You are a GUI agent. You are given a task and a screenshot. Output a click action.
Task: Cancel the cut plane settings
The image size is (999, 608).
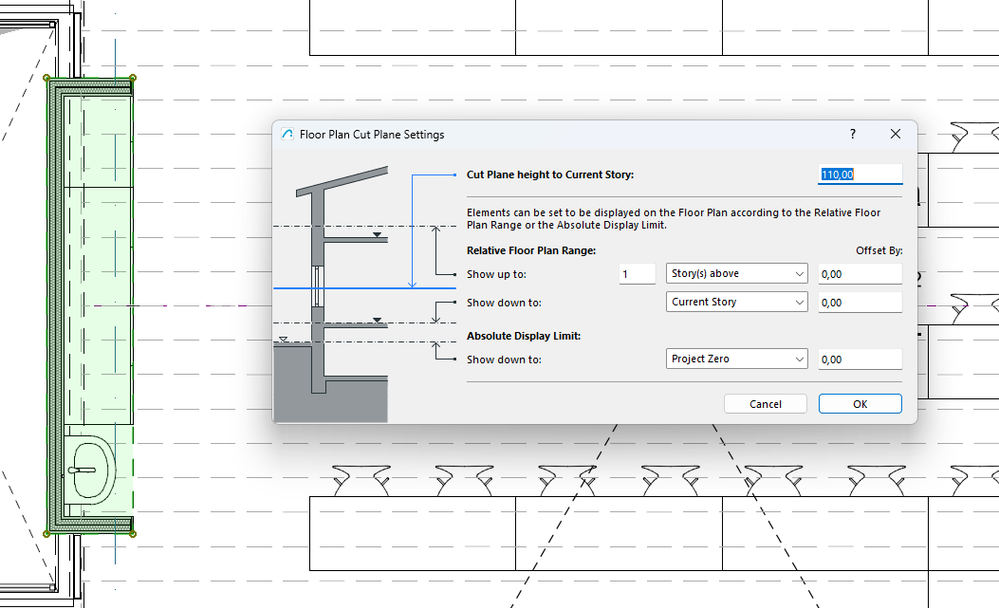pos(765,404)
